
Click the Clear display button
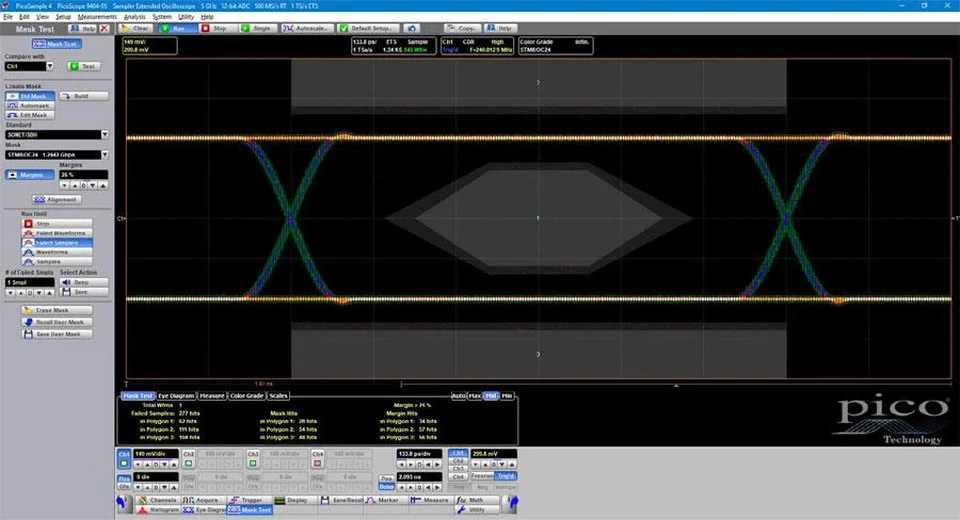point(136,28)
